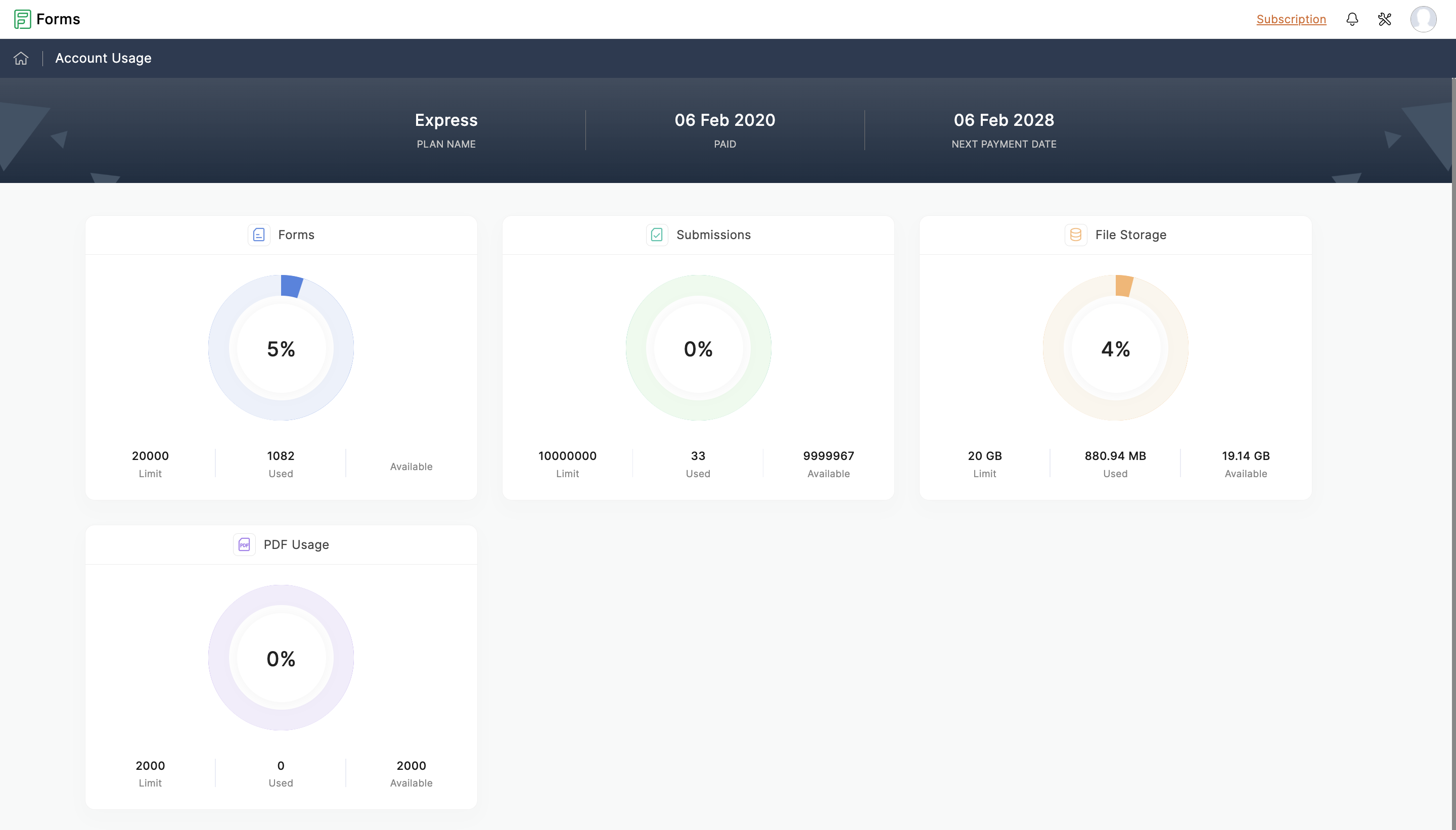Click the 06 Feb 2028 payment date
The height and width of the screenshot is (830, 1456).
[1004, 120]
